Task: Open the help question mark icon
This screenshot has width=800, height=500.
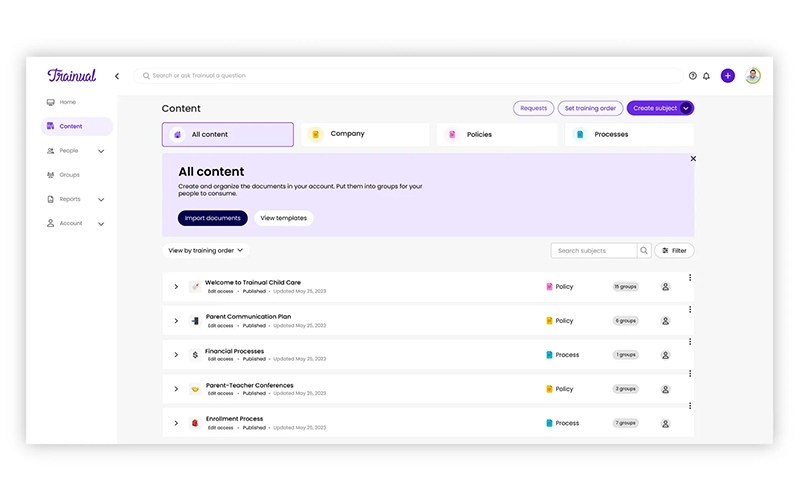Action: (692, 76)
